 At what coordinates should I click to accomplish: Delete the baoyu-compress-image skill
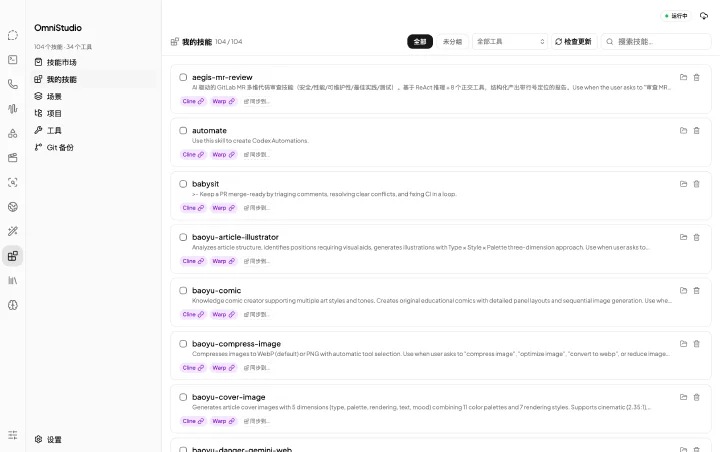click(x=697, y=344)
